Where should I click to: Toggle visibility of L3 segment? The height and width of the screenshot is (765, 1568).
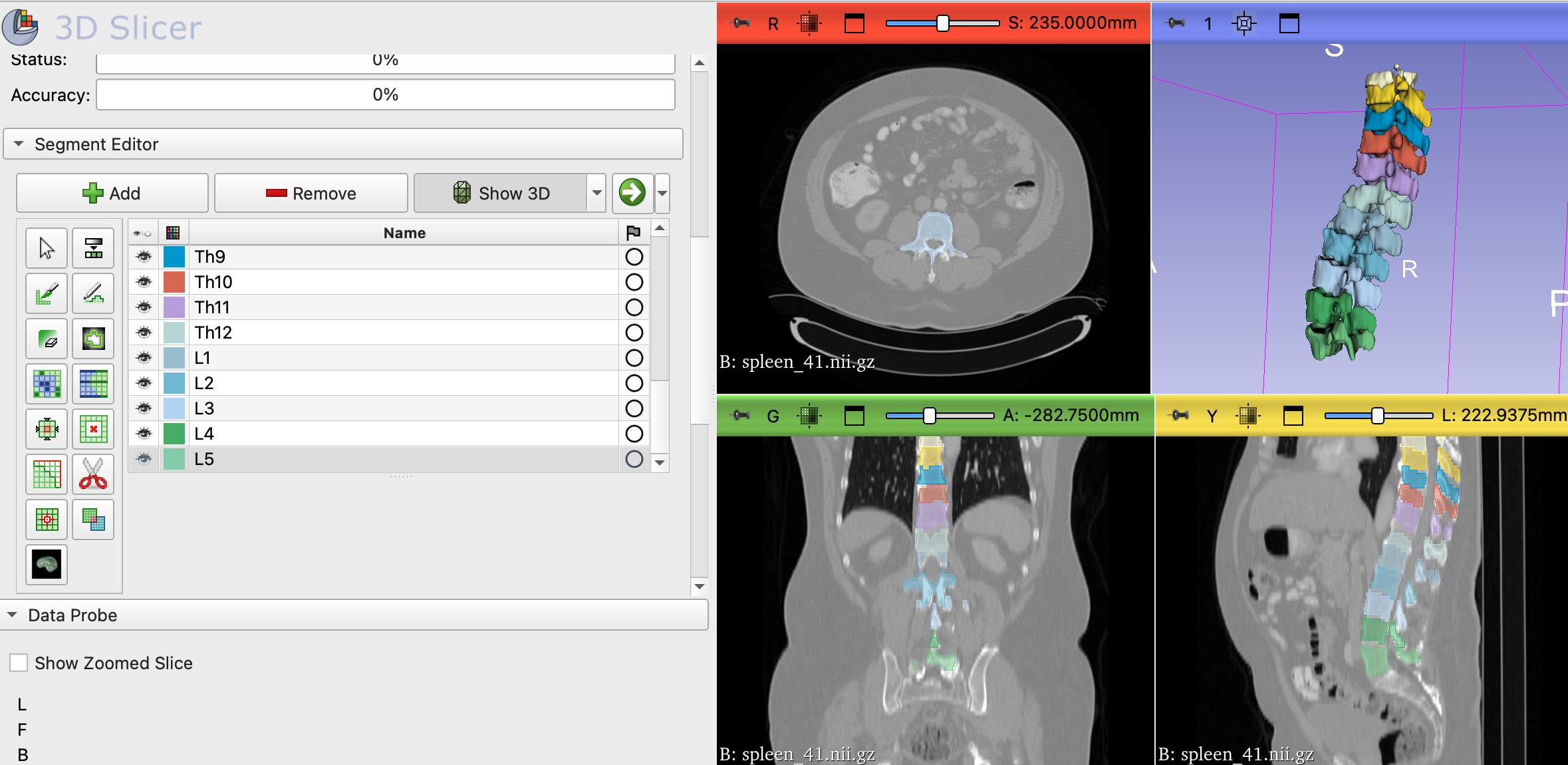(144, 408)
